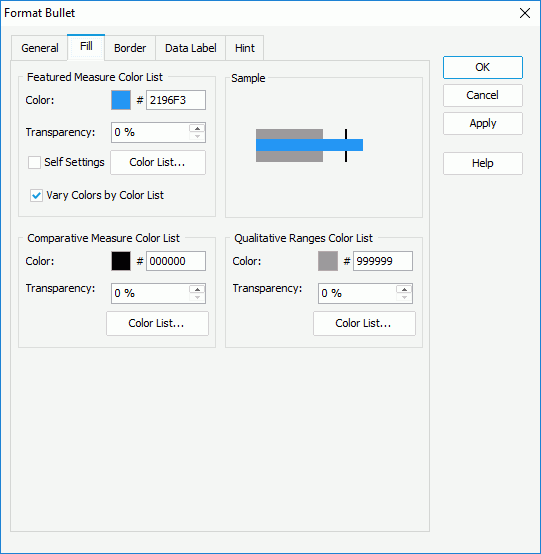Screen dimensions: 541x554
Task: Confirm with the OK button
Action: pos(483,67)
